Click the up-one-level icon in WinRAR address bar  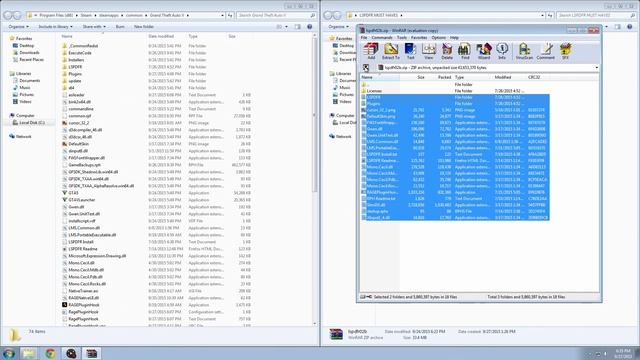(366, 67)
